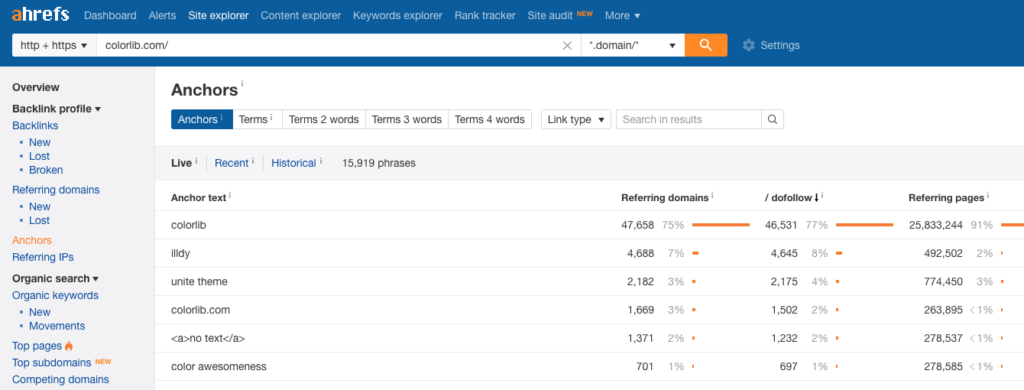Click 25,833,244 referring pages value
Image resolution: width=1024 pixels, height=390 pixels.
pyautogui.click(x=936, y=225)
